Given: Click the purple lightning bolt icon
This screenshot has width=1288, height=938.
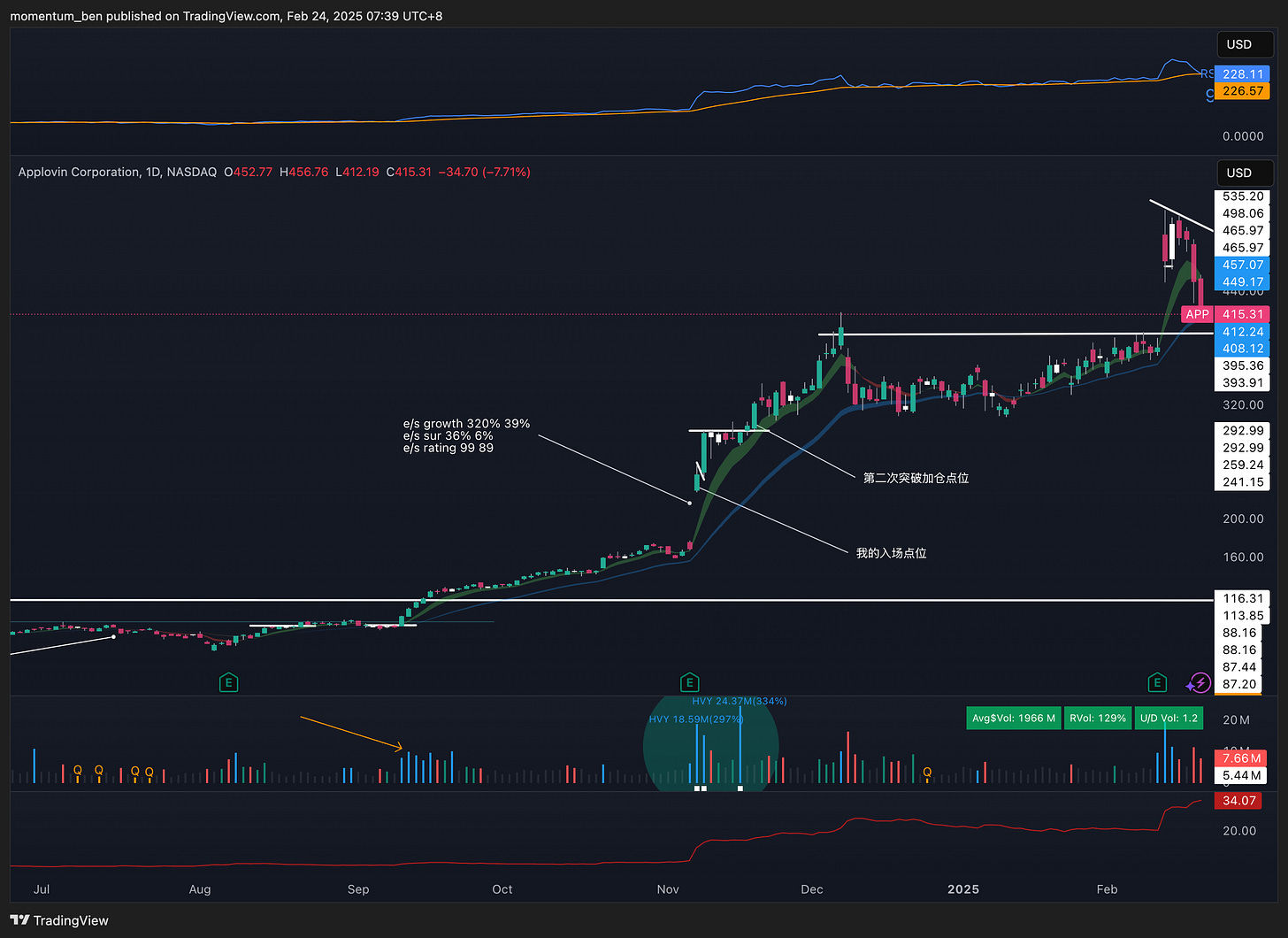Looking at the screenshot, I should pos(1199,682).
